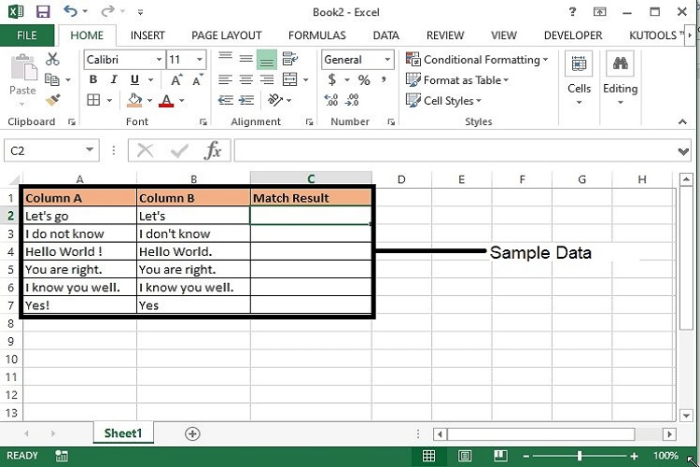Click the Redo arrow in the title bar
The image size is (700, 467).
[108, 11]
